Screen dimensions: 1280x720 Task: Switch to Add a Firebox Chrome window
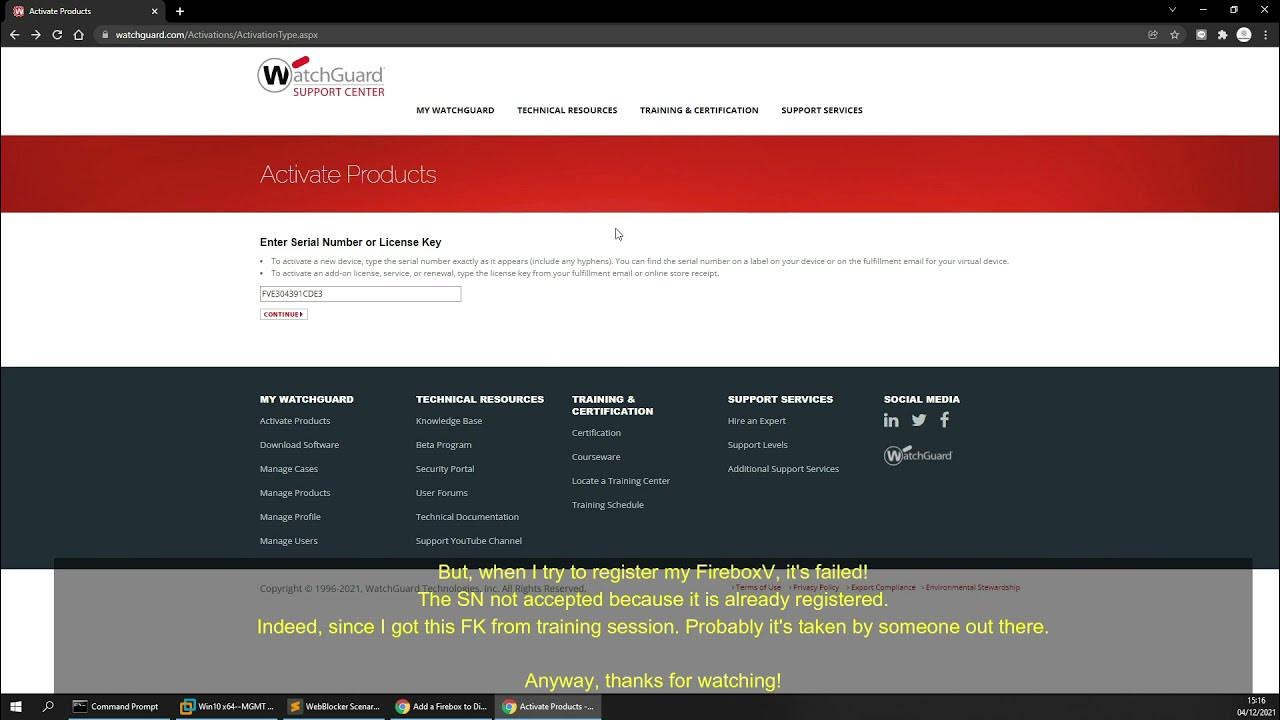(x=441, y=706)
